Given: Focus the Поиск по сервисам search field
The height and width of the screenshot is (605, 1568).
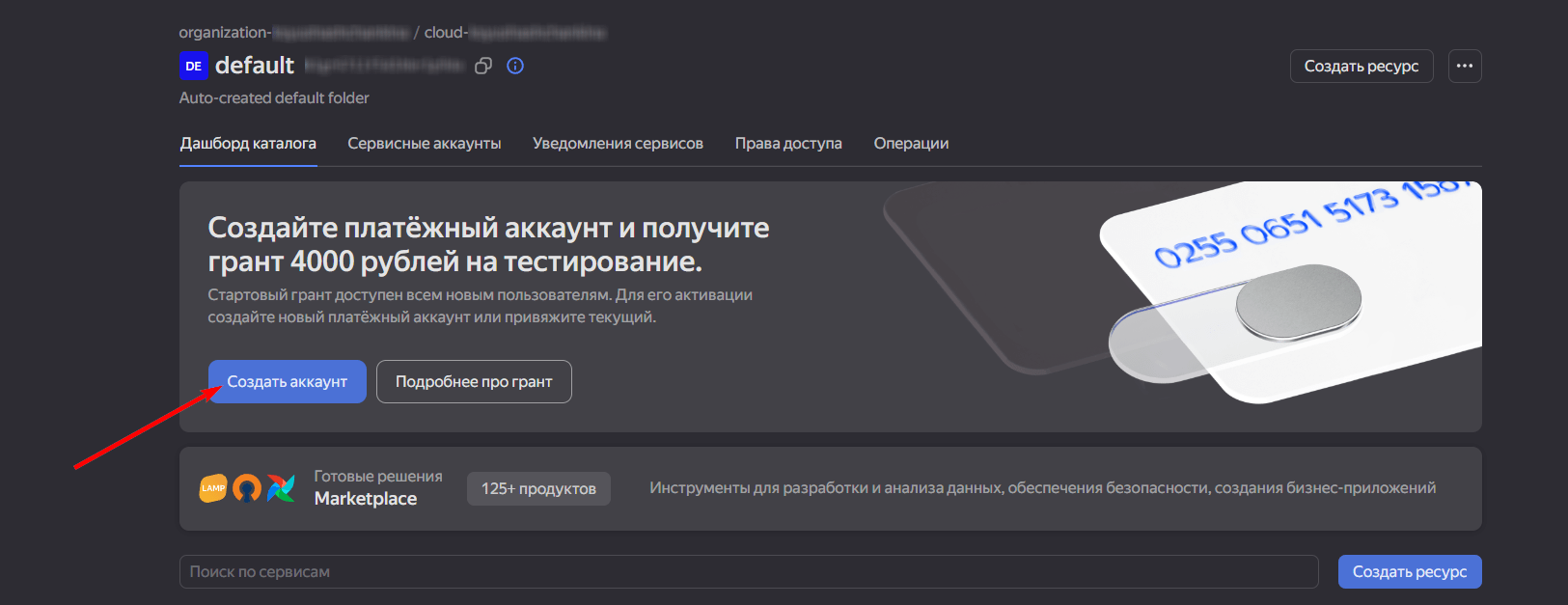Looking at the screenshot, I should 749,571.
